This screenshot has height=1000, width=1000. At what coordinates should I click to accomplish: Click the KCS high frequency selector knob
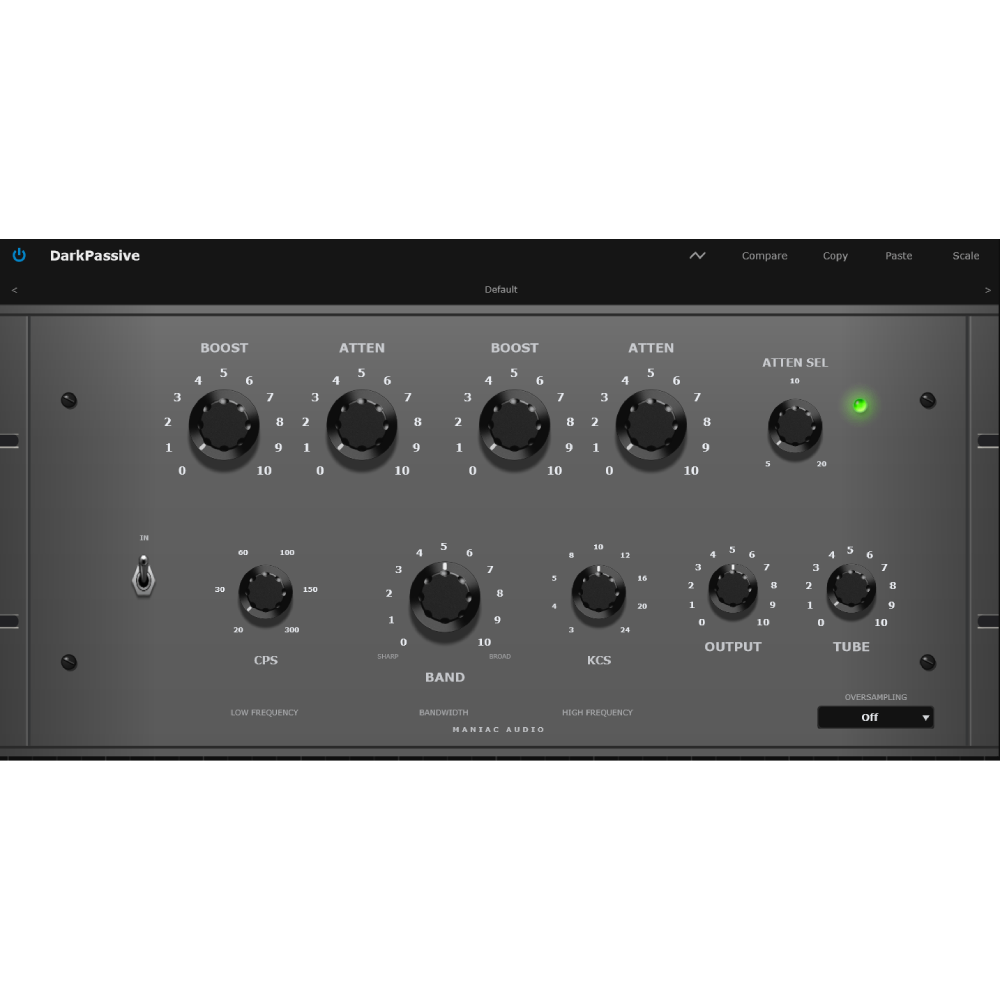tap(598, 592)
